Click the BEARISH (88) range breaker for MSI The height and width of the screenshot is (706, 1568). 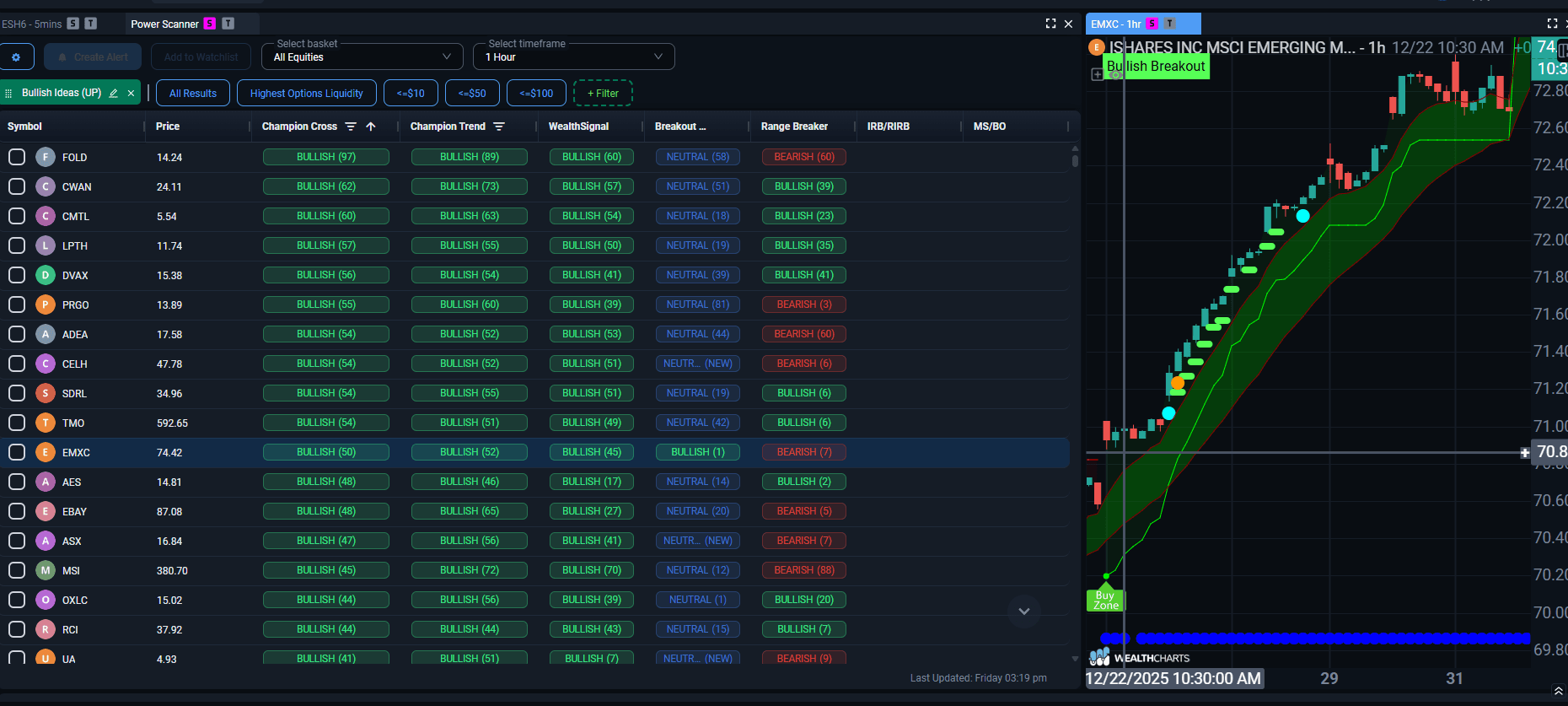804,570
